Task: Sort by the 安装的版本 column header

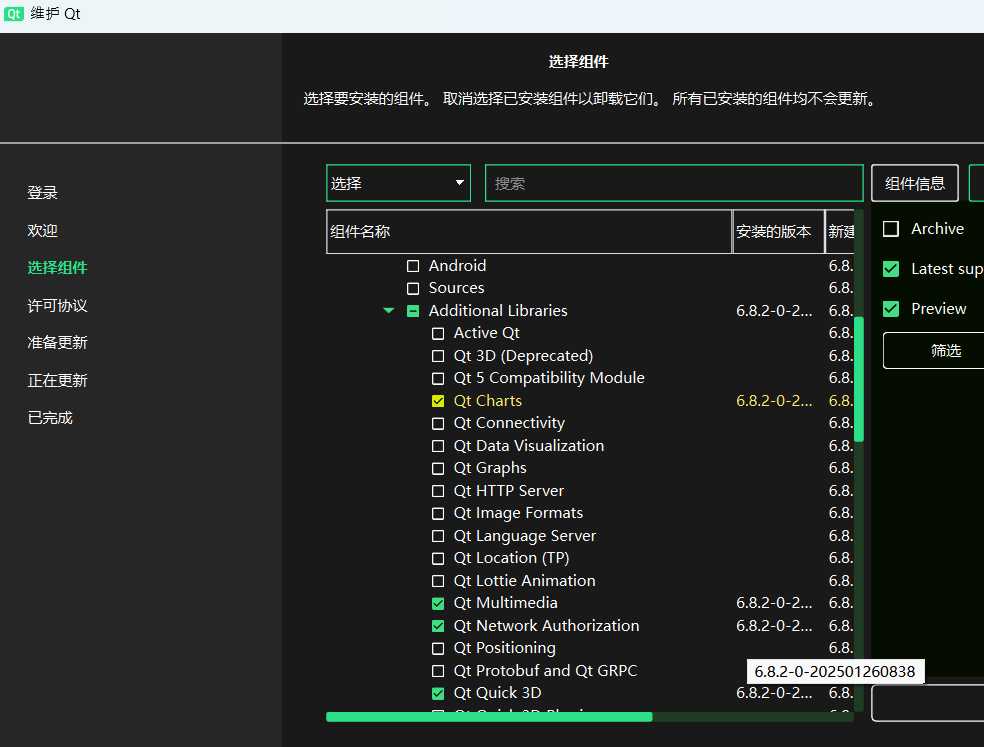Action: click(x=778, y=232)
